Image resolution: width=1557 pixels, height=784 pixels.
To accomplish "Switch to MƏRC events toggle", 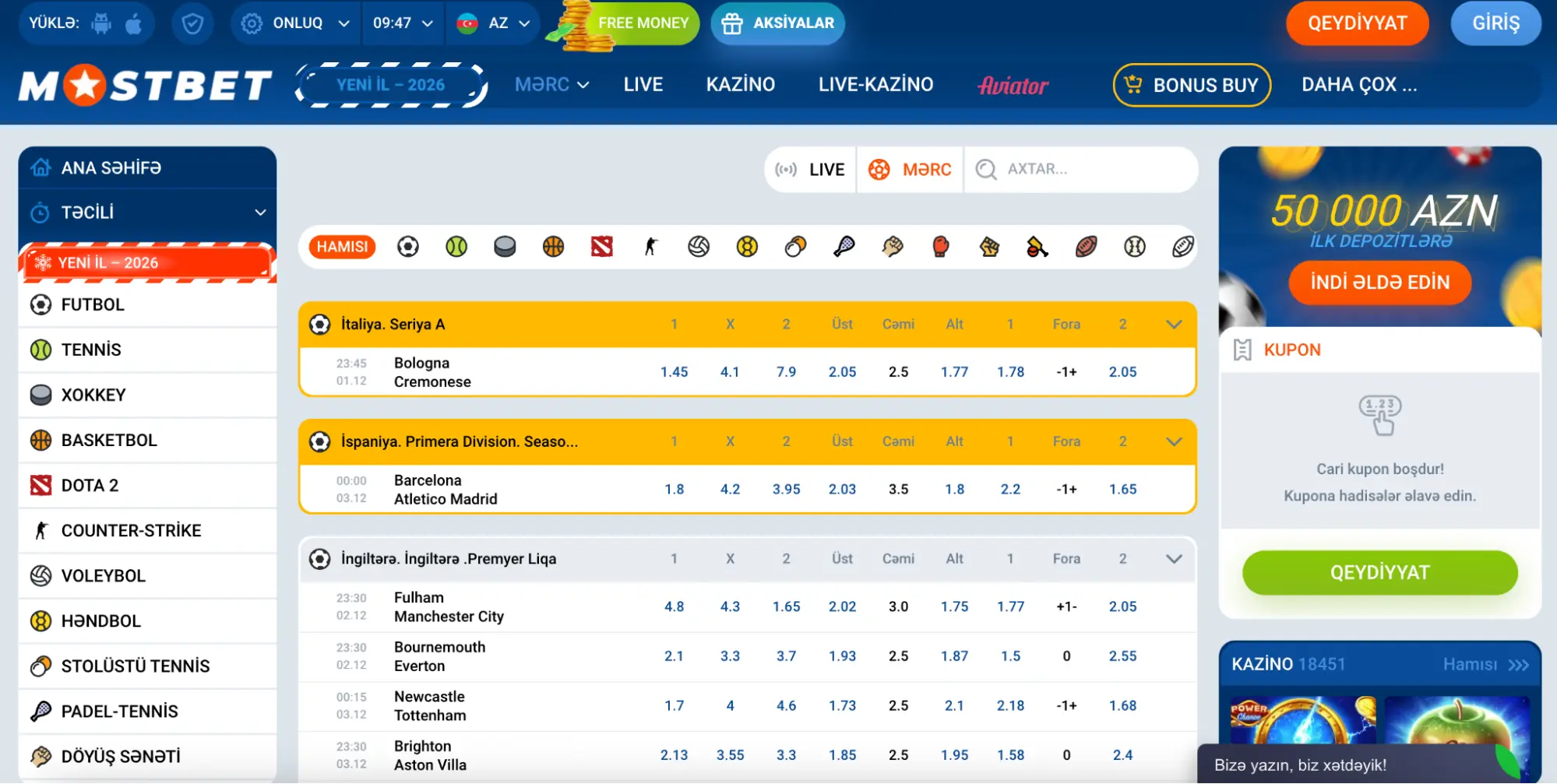I will pos(910,169).
